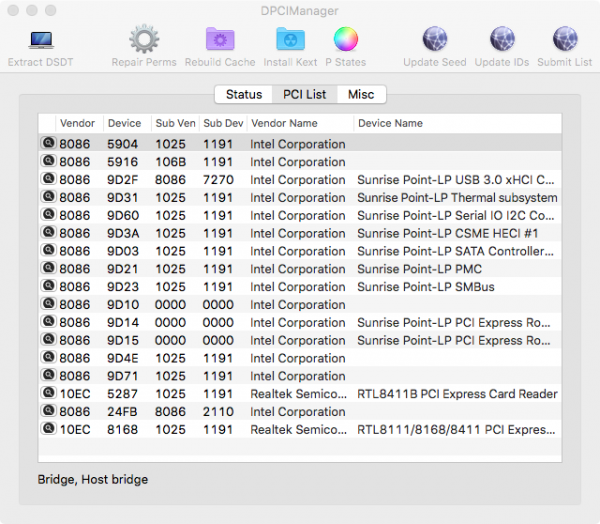Click the Repair Perms gear icon

[144, 40]
